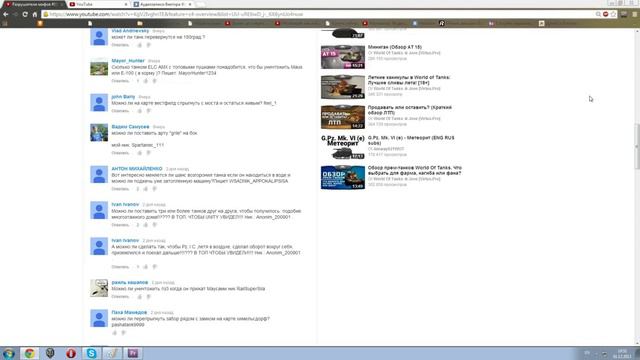
Task: Like АНТОН МИХАЙЛЕНКО's comment with thumbs-up
Action: (x=146, y=189)
